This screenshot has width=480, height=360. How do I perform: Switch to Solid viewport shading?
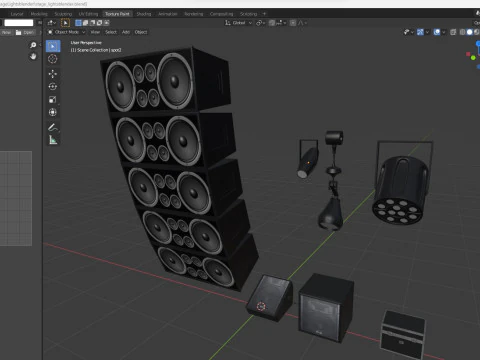(470, 32)
